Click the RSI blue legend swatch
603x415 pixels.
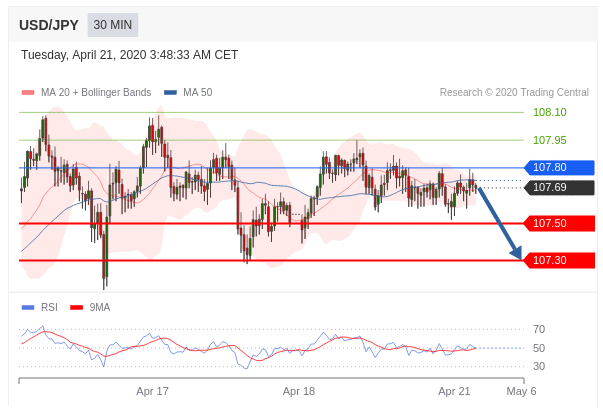(28, 308)
